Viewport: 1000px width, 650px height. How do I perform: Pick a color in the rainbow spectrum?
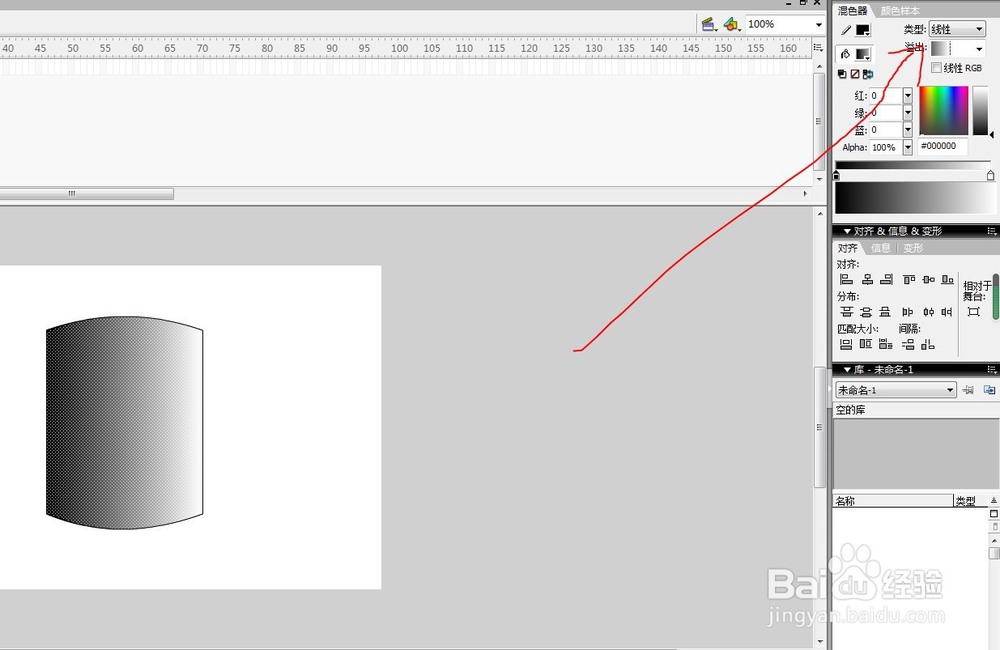click(943, 111)
